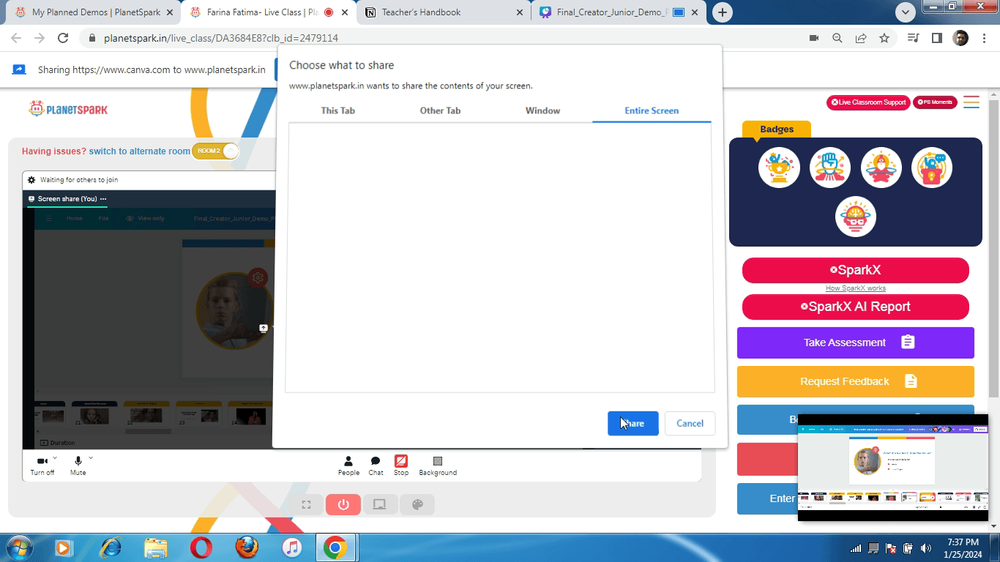Open the How SparkX works link
This screenshot has height=562, width=1000.
point(855,288)
